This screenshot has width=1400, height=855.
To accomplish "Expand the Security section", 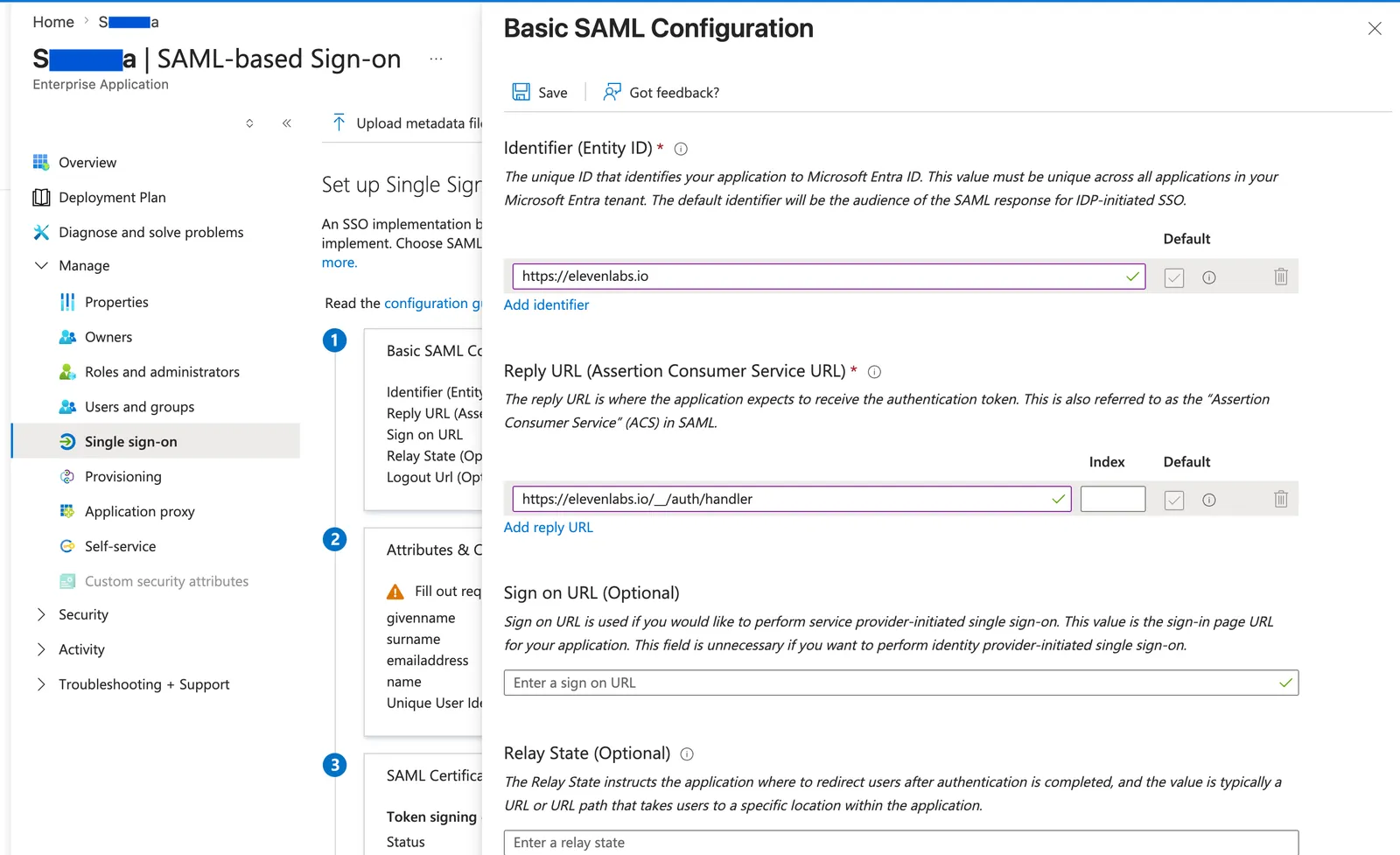I will click(x=41, y=614).
